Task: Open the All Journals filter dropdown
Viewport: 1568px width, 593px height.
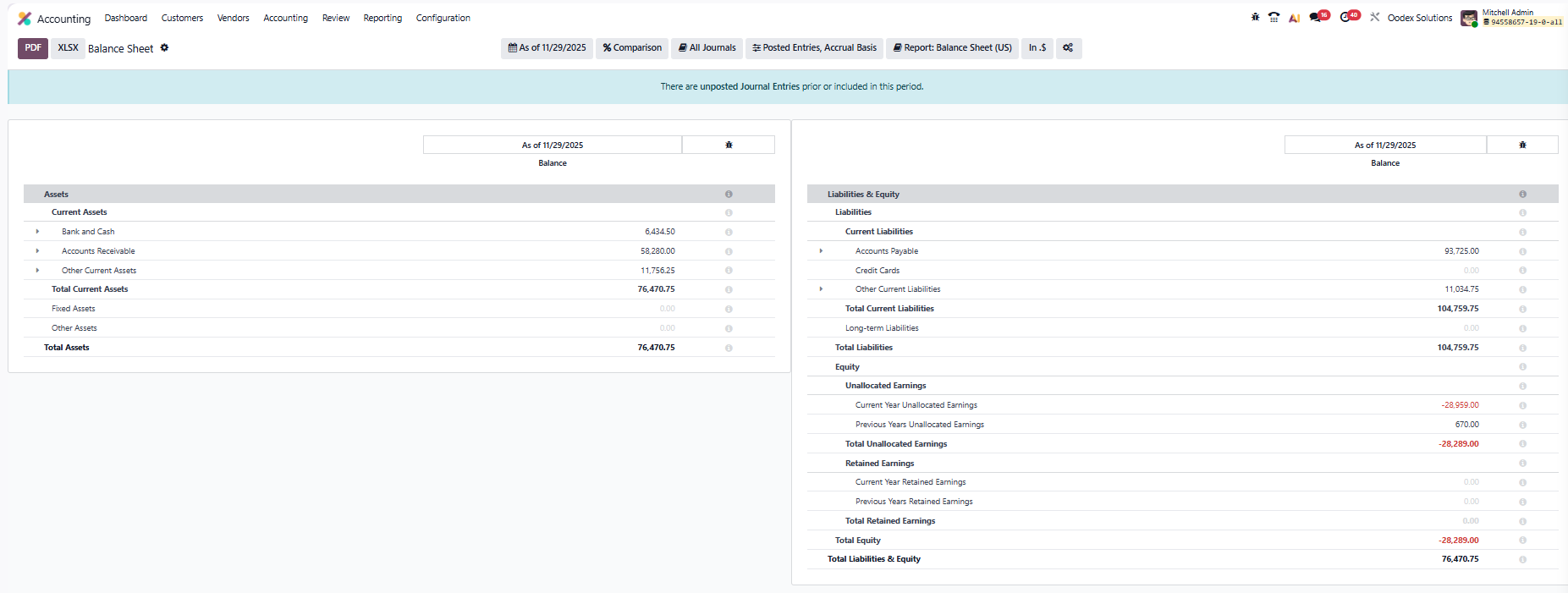Action: (707, 48)
